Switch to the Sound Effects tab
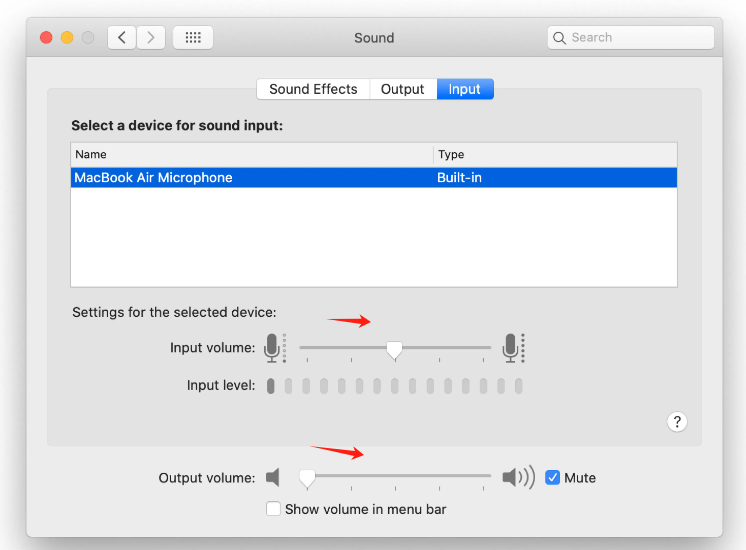This screenshot has height=550, width=746. [x=313, y=89]
